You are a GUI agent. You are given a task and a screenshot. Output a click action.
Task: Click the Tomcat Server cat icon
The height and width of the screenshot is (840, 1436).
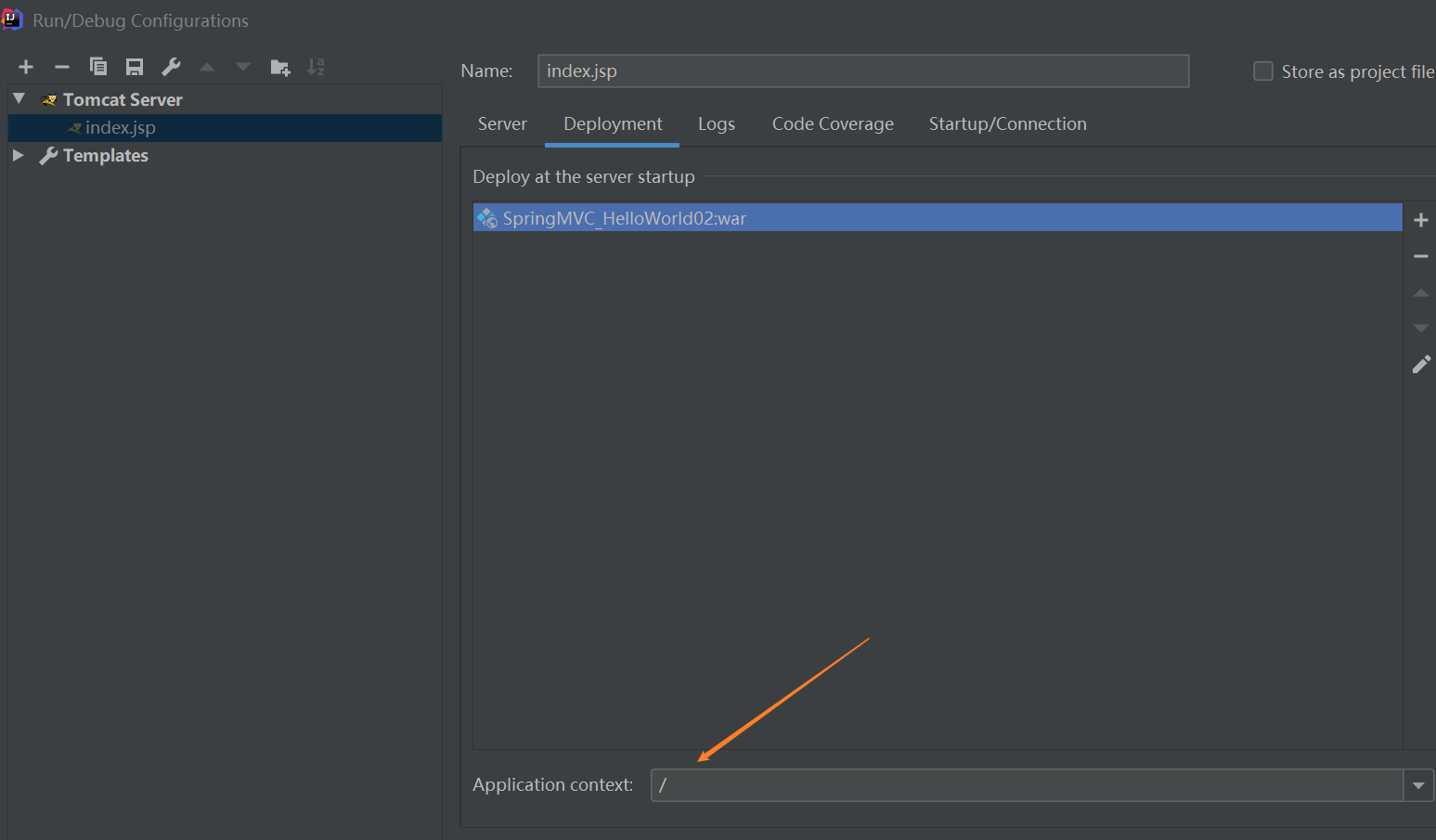[49, 100]
